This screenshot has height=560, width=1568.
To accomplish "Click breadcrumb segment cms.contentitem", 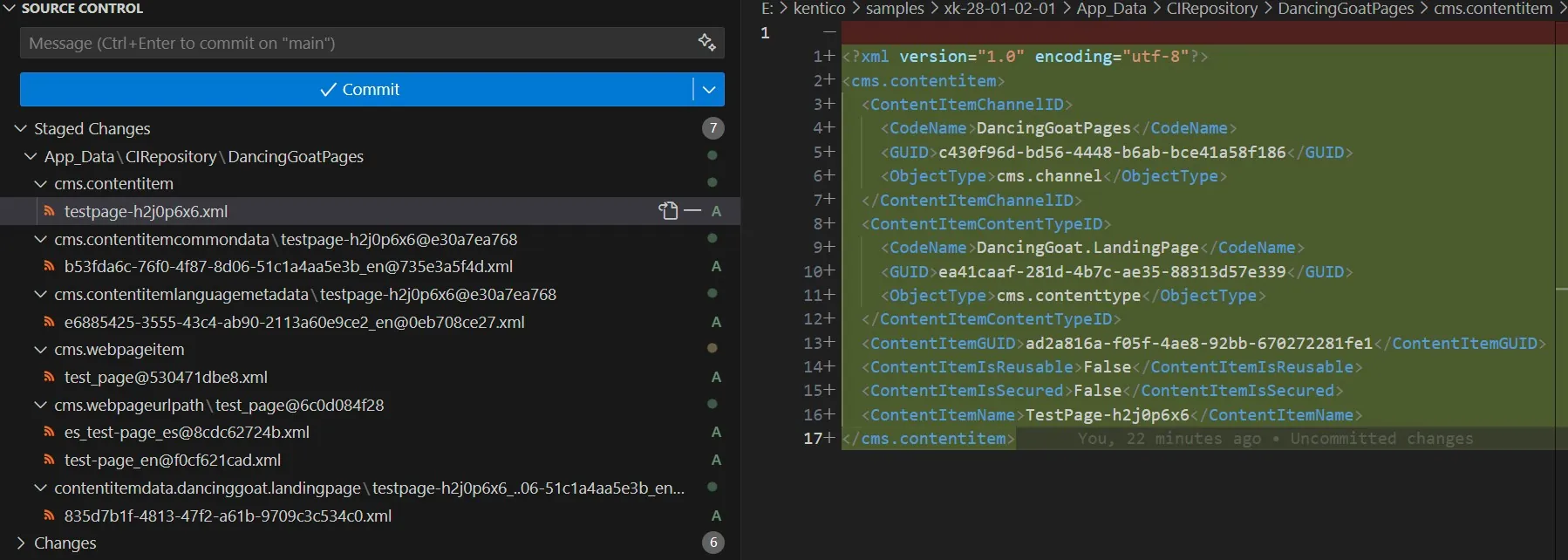I will pyautogui.click(x=1493, y=8).
